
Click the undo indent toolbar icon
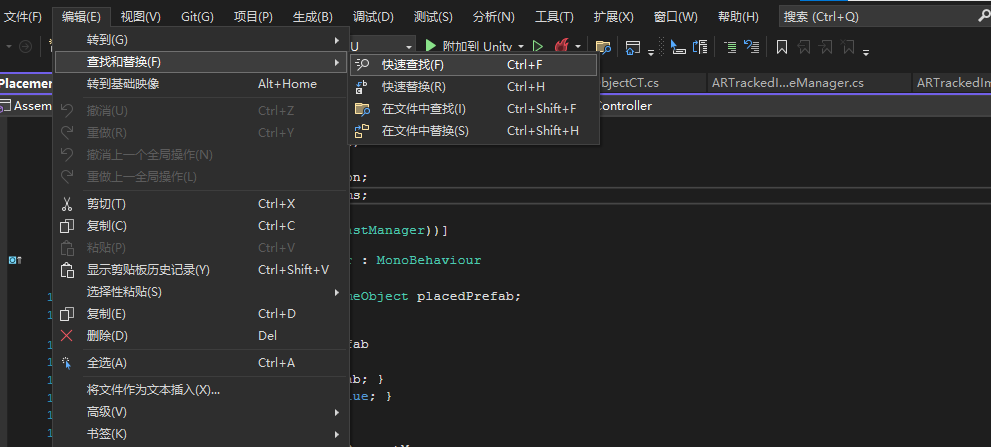pos(751,46)
